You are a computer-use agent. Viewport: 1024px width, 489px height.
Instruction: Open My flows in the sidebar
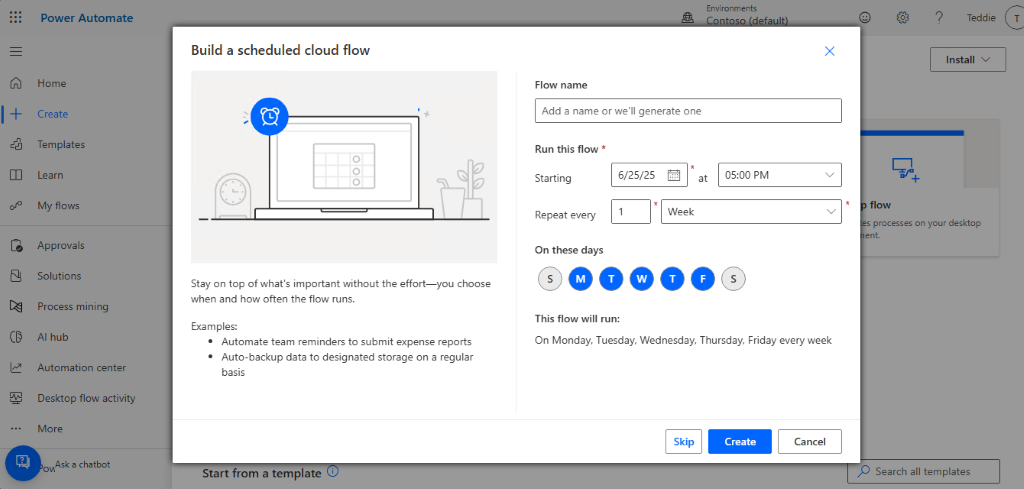pos(58,206)
